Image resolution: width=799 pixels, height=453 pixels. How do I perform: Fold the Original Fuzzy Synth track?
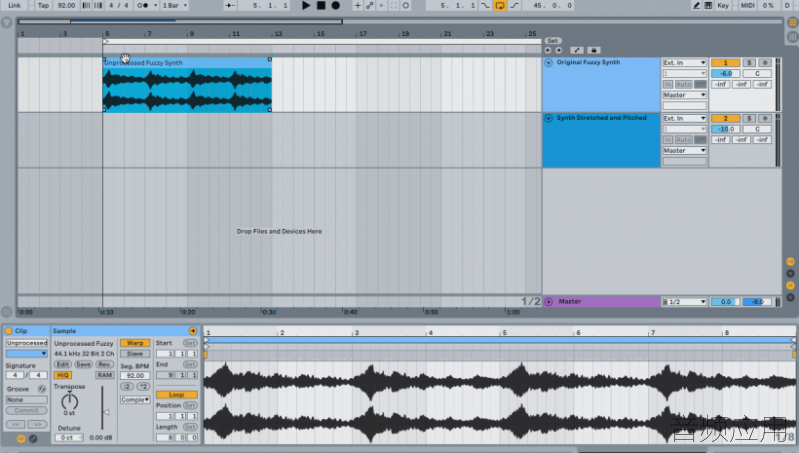point(549,63)
